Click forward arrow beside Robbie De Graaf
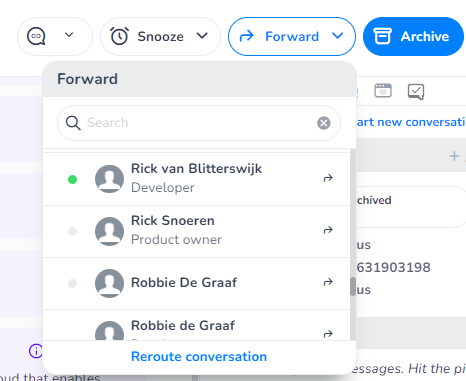Screen dimensions: 466x381 click(x=328, y=282)
